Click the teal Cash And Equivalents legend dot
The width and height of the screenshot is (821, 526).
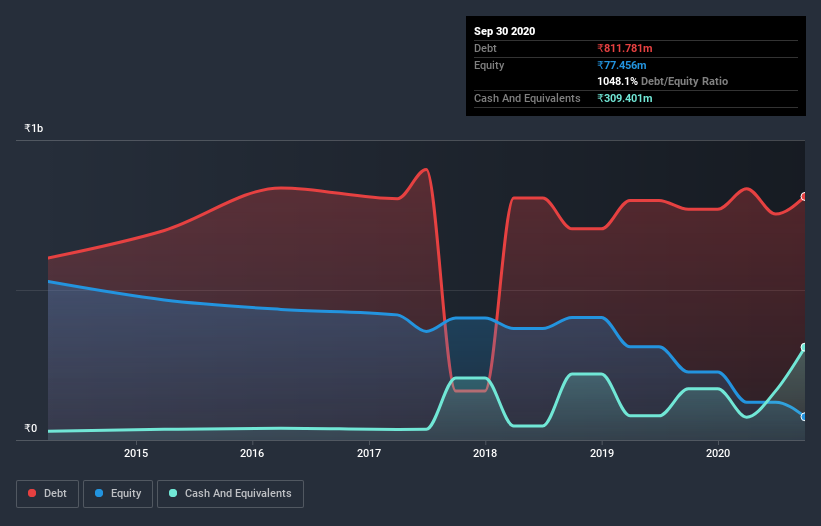[x=173, y=493]
